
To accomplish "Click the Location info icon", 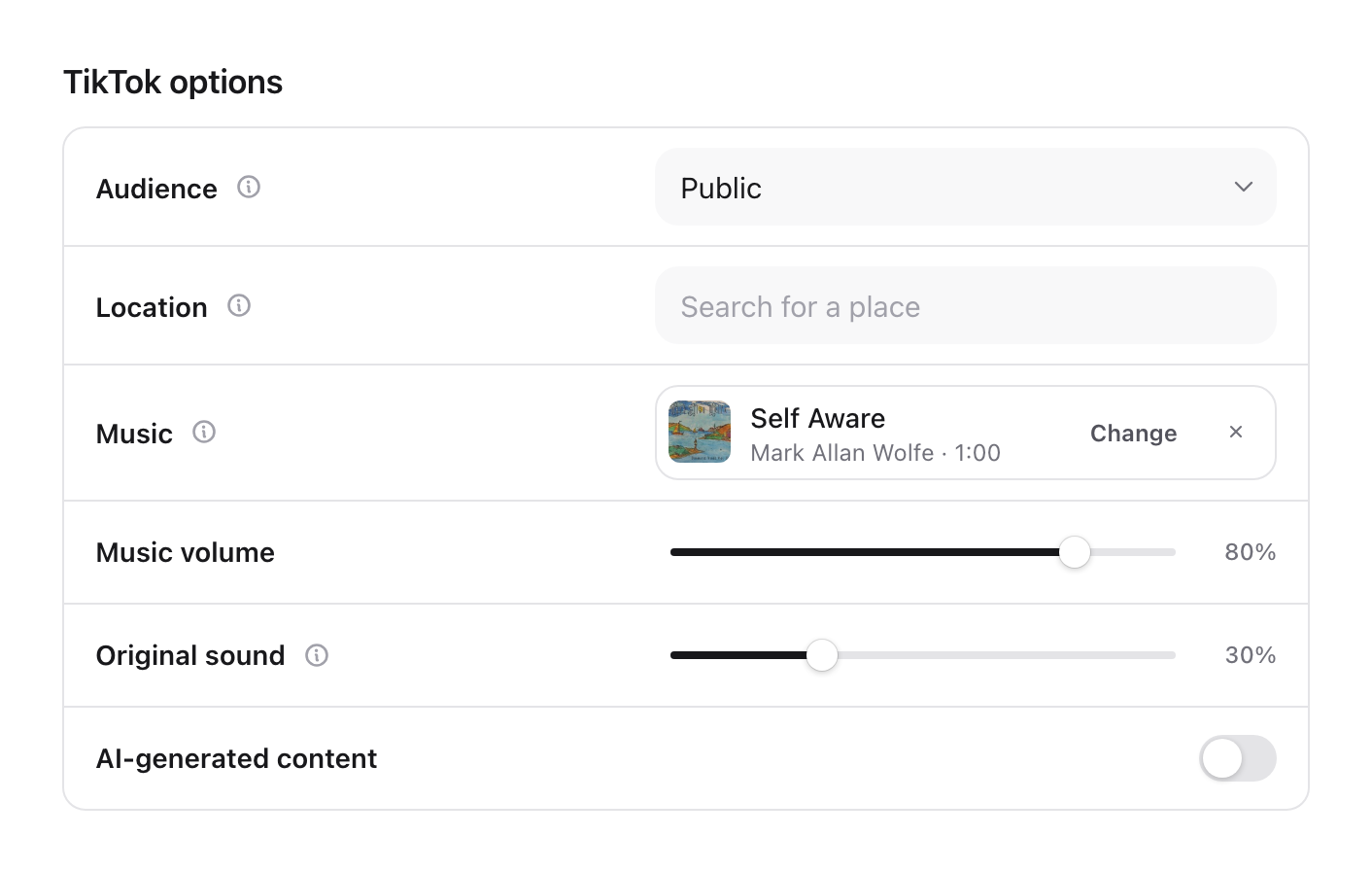I will [x=239, y=305].
